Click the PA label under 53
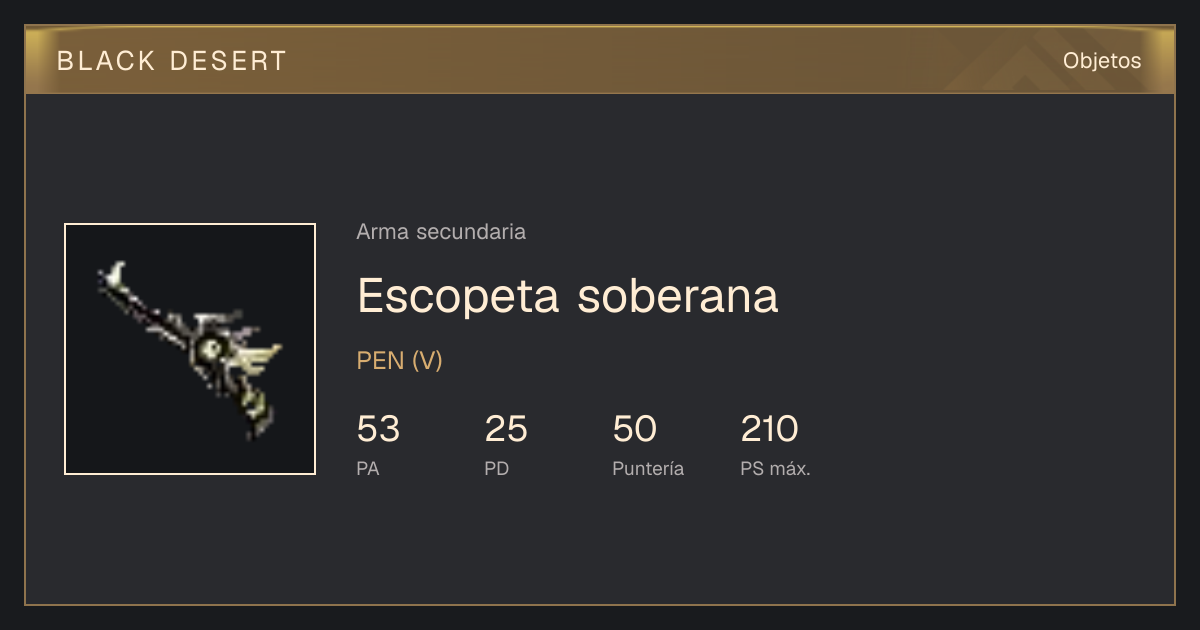 pos(368,468)
